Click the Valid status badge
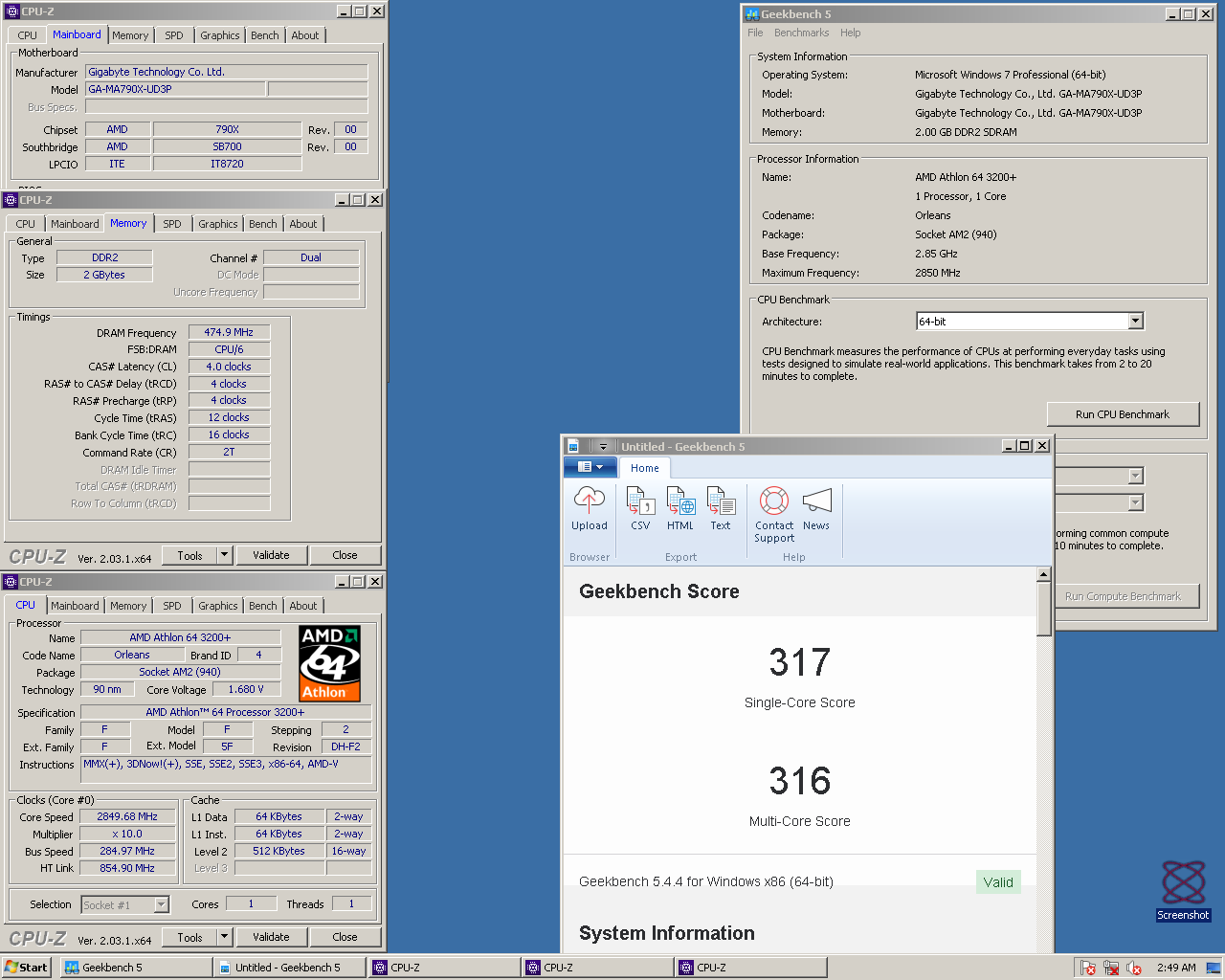 point(998,882)
